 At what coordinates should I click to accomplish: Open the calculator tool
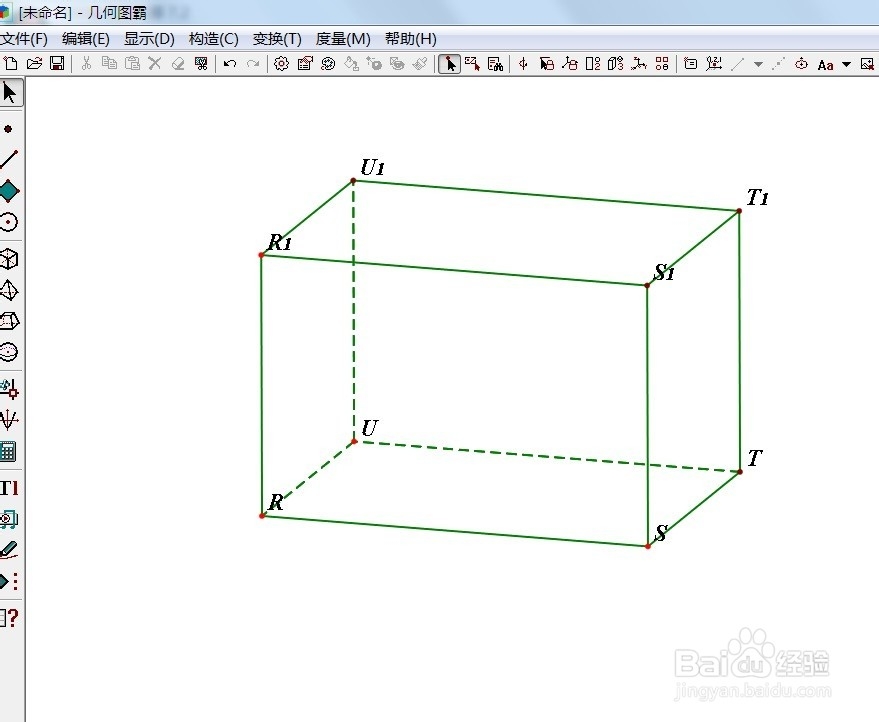pos(8,451)
